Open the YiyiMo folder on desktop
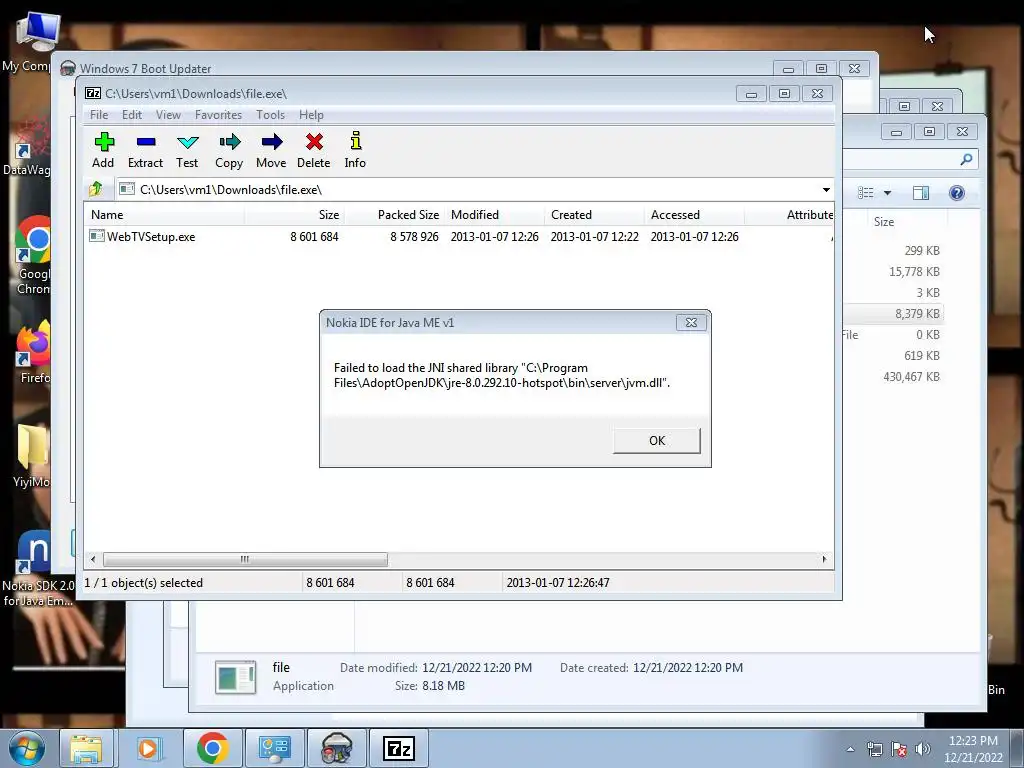The width and height of the screenshot is (1024, 768). coord(31,455)
